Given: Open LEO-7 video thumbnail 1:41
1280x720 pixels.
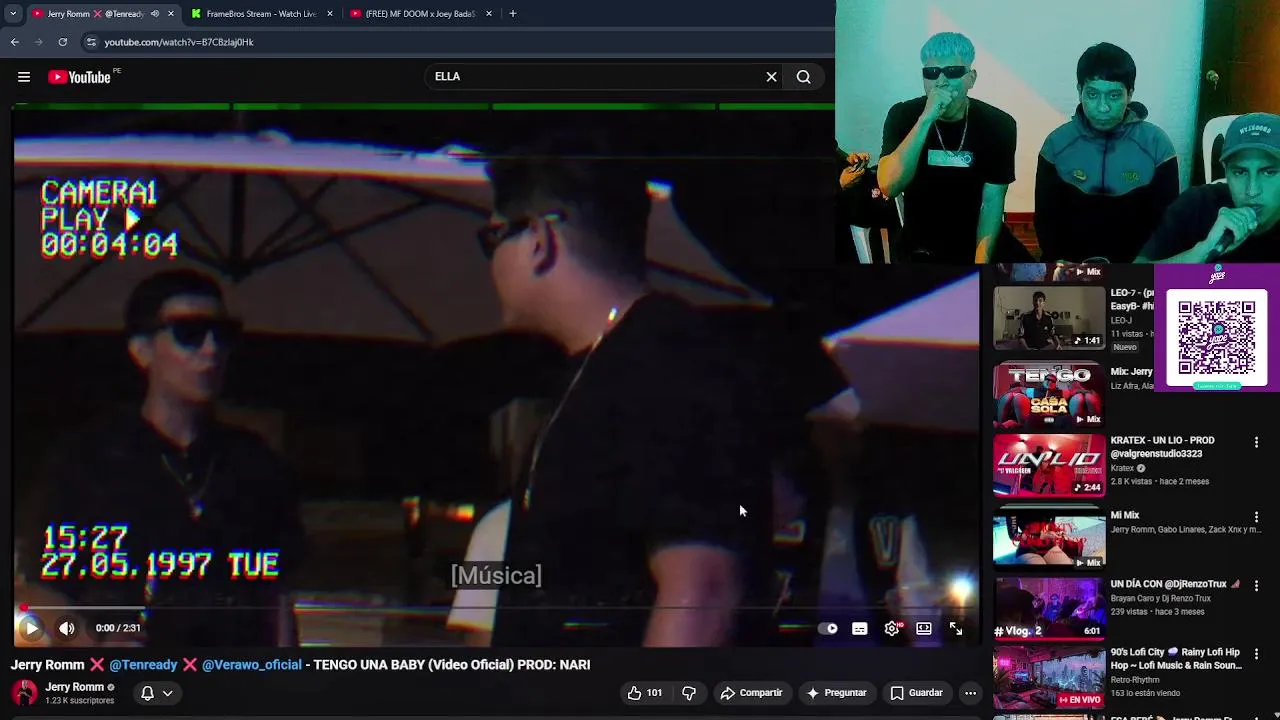Looking at the screenshot, I should pos(1049,318).
